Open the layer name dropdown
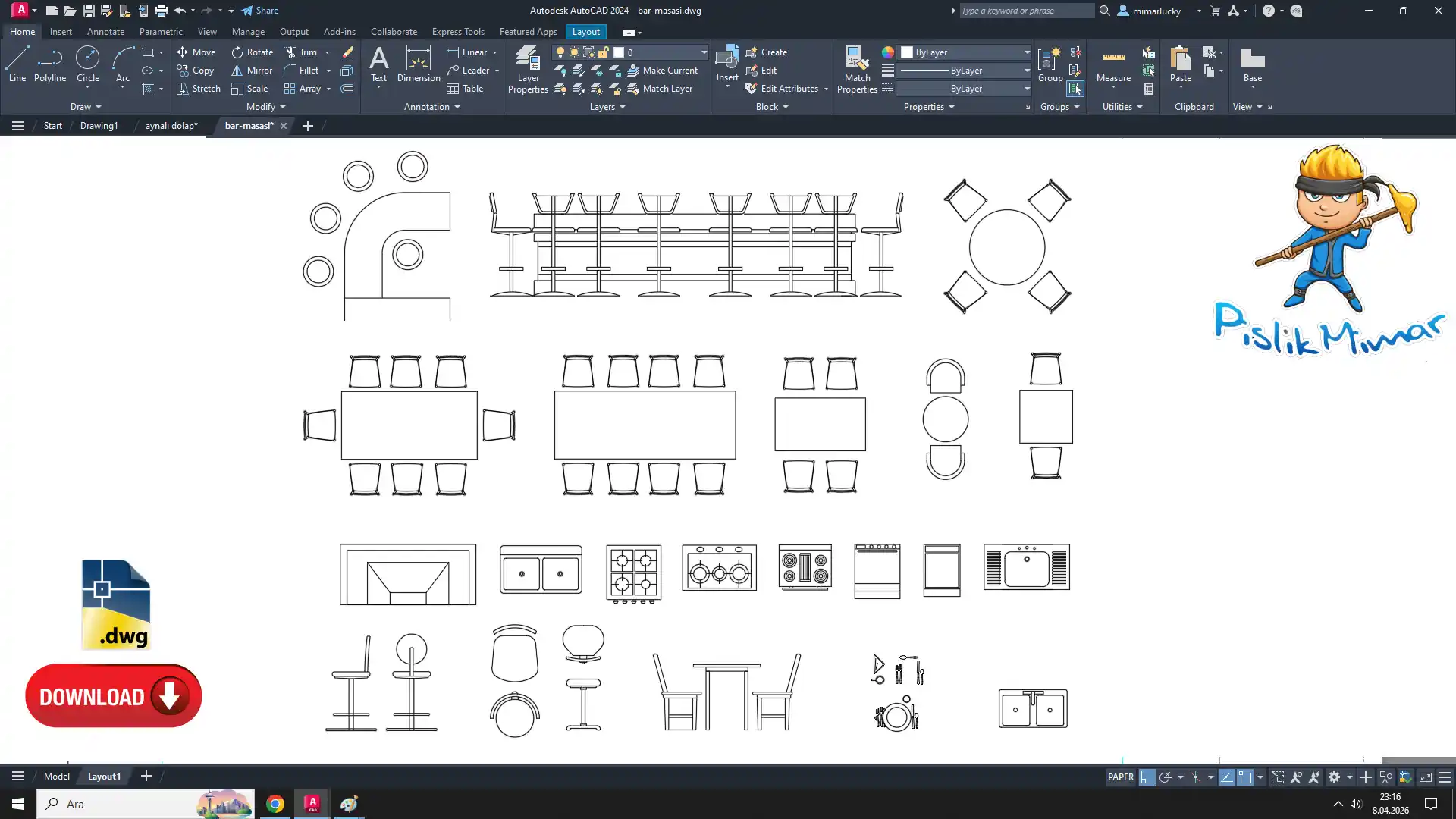The width and height of the screenshot is (1456, 819). 704,52
